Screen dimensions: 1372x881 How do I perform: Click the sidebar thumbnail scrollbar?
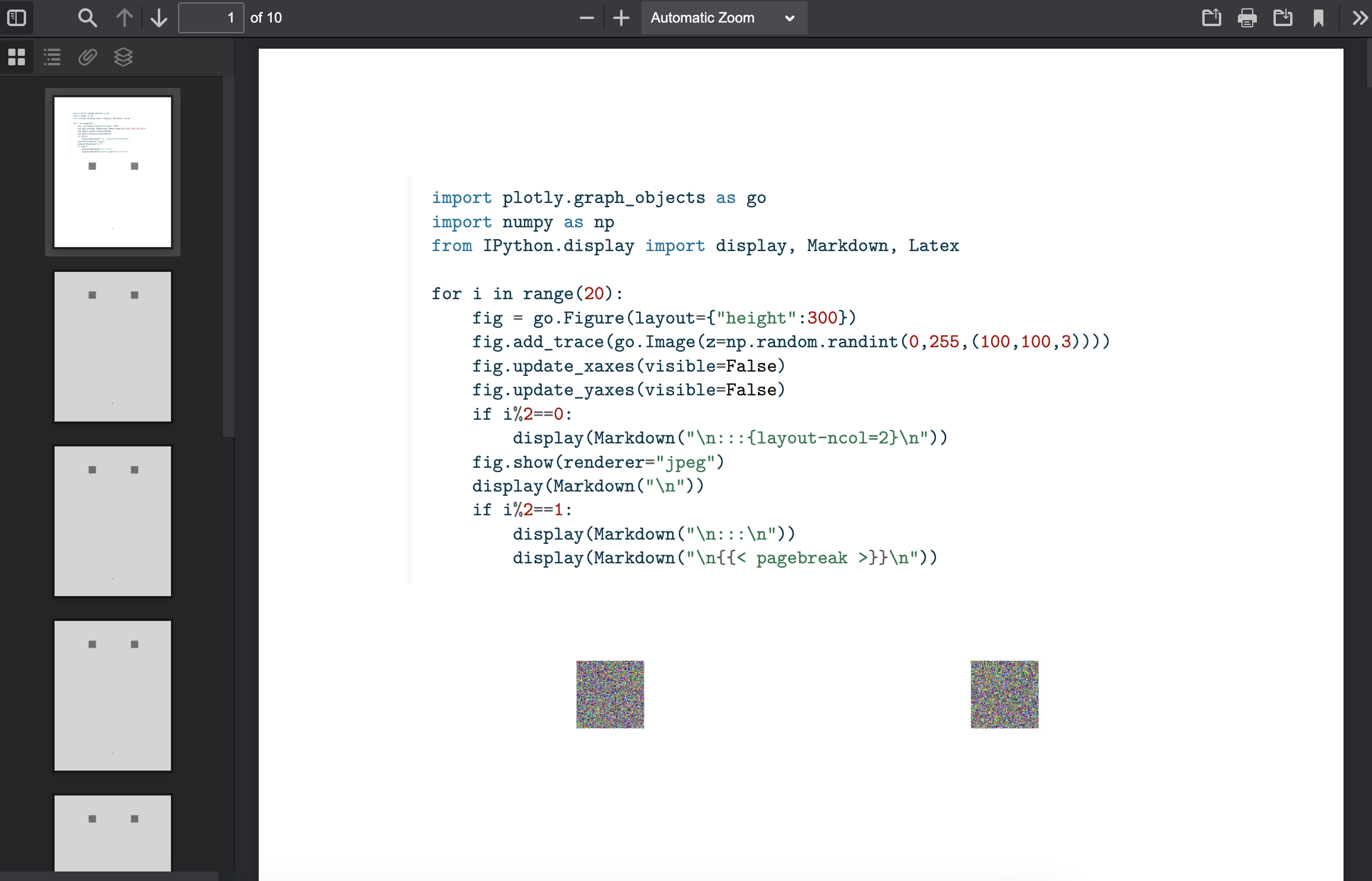(228, 256)
